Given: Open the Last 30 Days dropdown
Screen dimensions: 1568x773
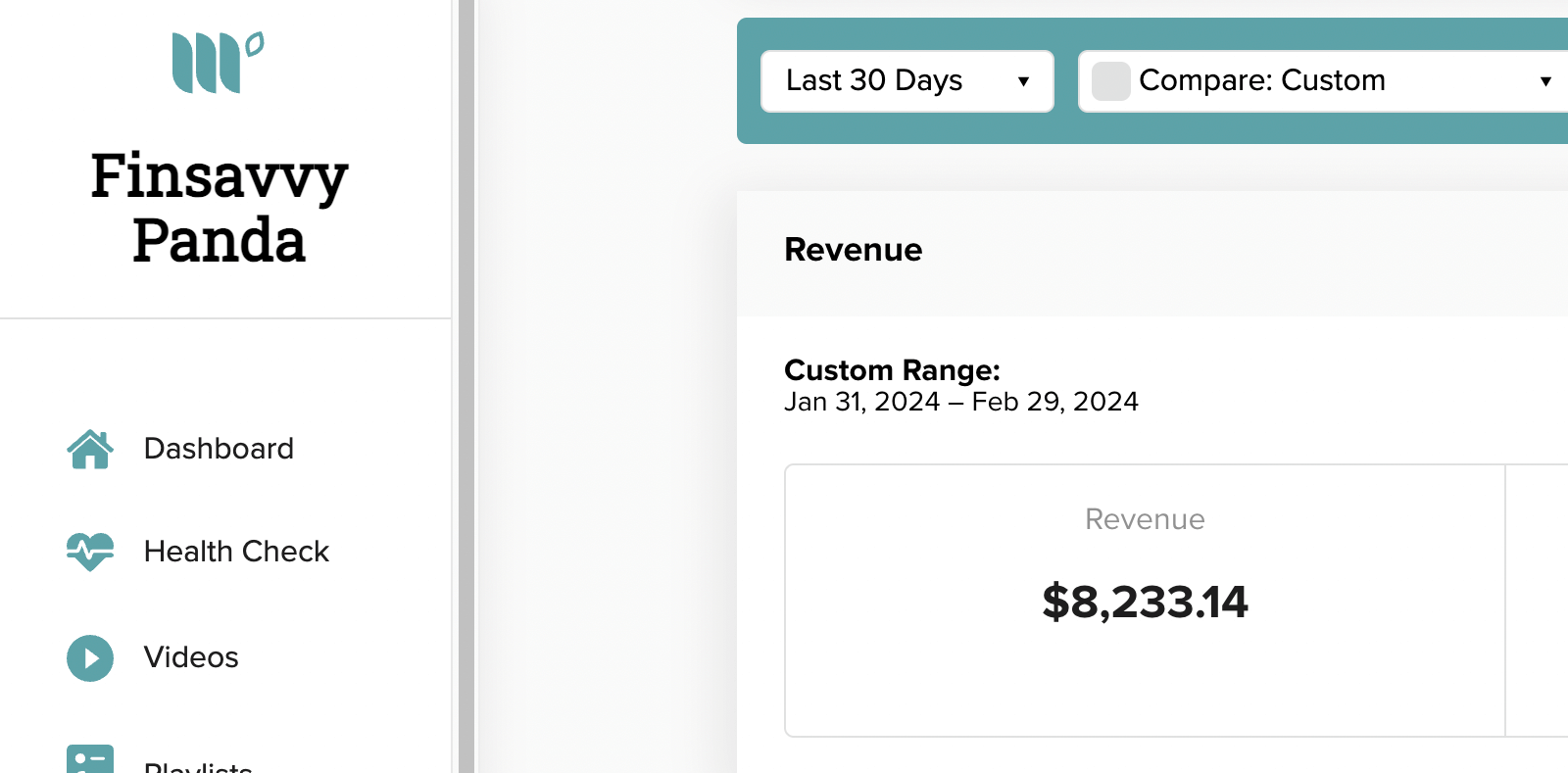Looking at the screenshot, I should 907,81.
